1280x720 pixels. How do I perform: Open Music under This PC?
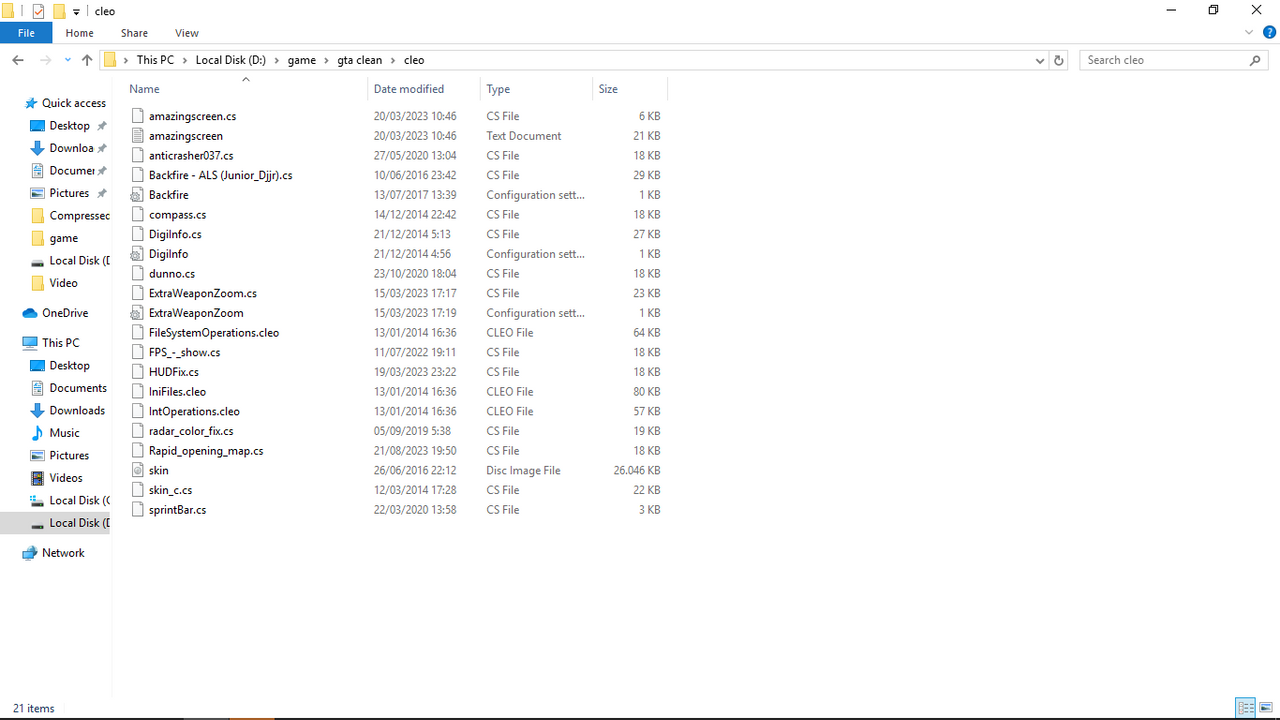[64, 433]
